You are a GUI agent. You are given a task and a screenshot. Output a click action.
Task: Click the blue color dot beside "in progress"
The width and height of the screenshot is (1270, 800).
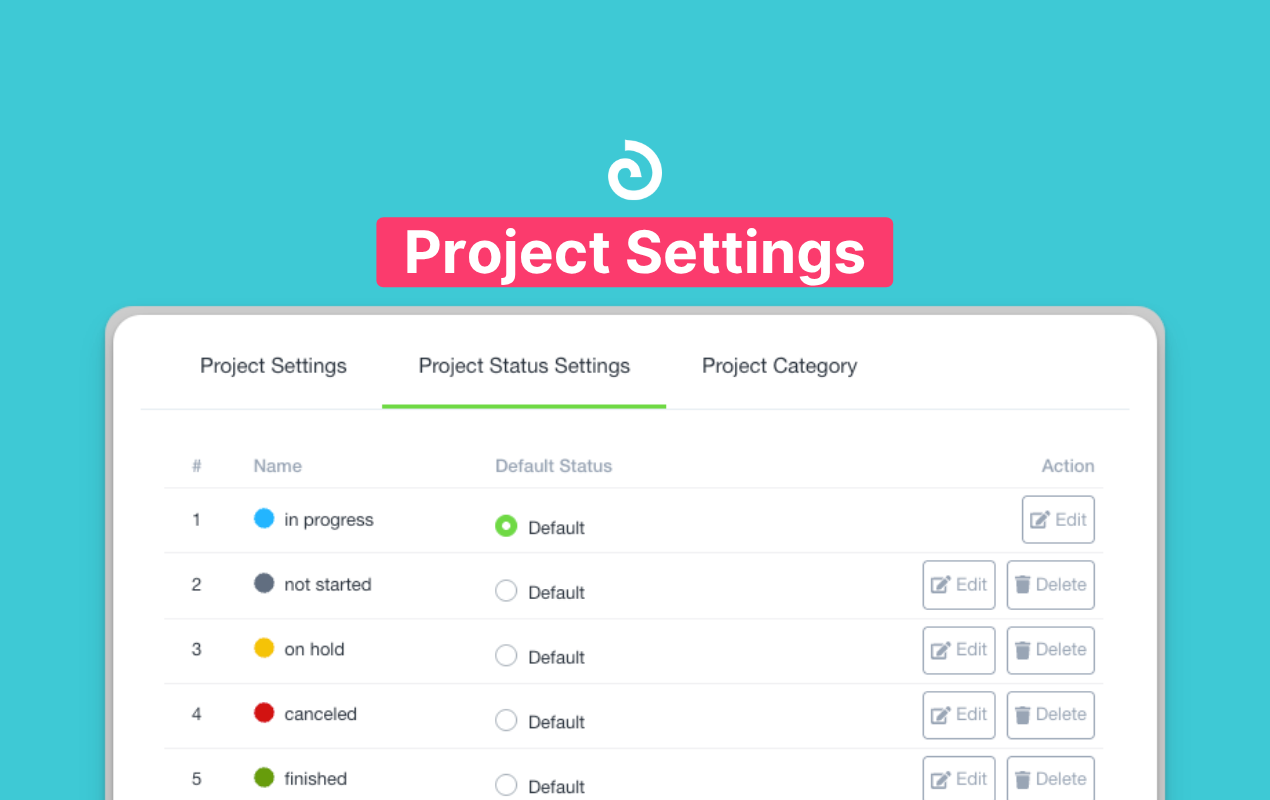pos(263,518)
